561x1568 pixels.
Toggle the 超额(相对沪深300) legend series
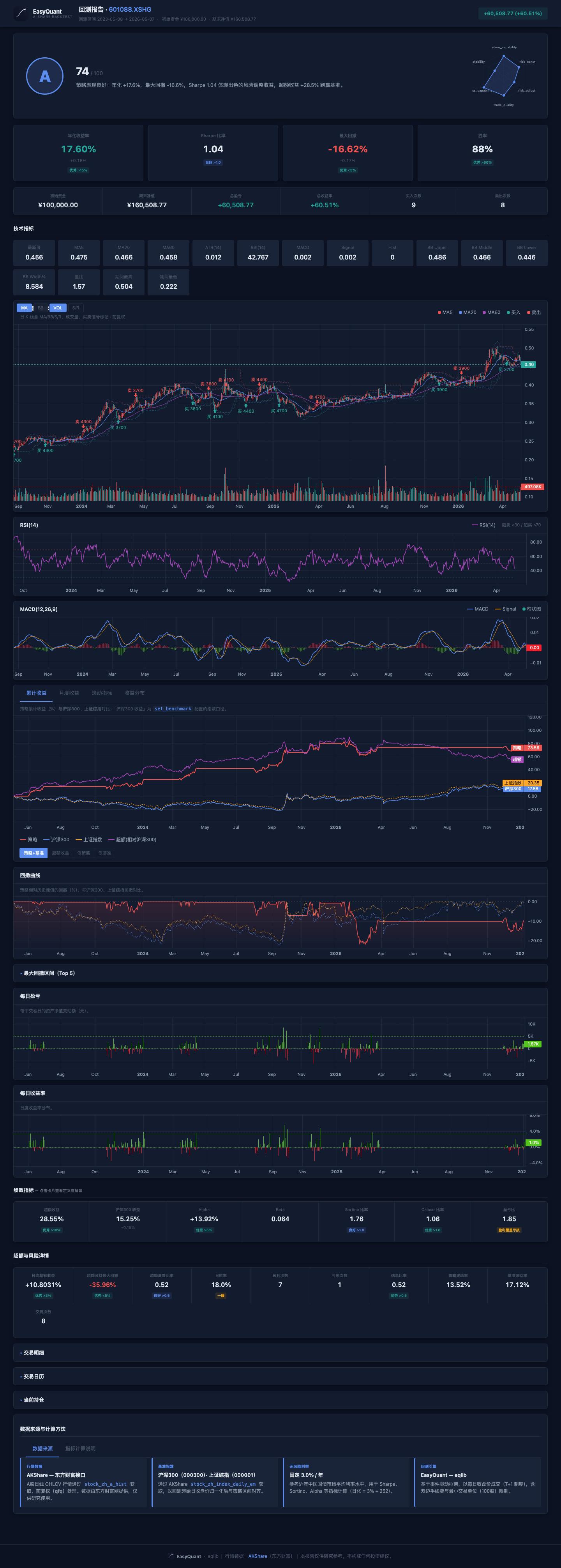click(132, 839)
